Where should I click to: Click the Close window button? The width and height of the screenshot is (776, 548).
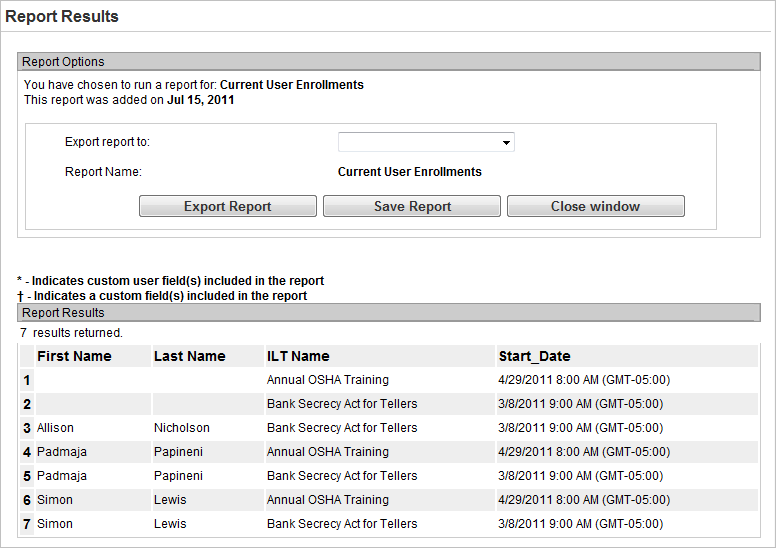click(x=595, y=207)
